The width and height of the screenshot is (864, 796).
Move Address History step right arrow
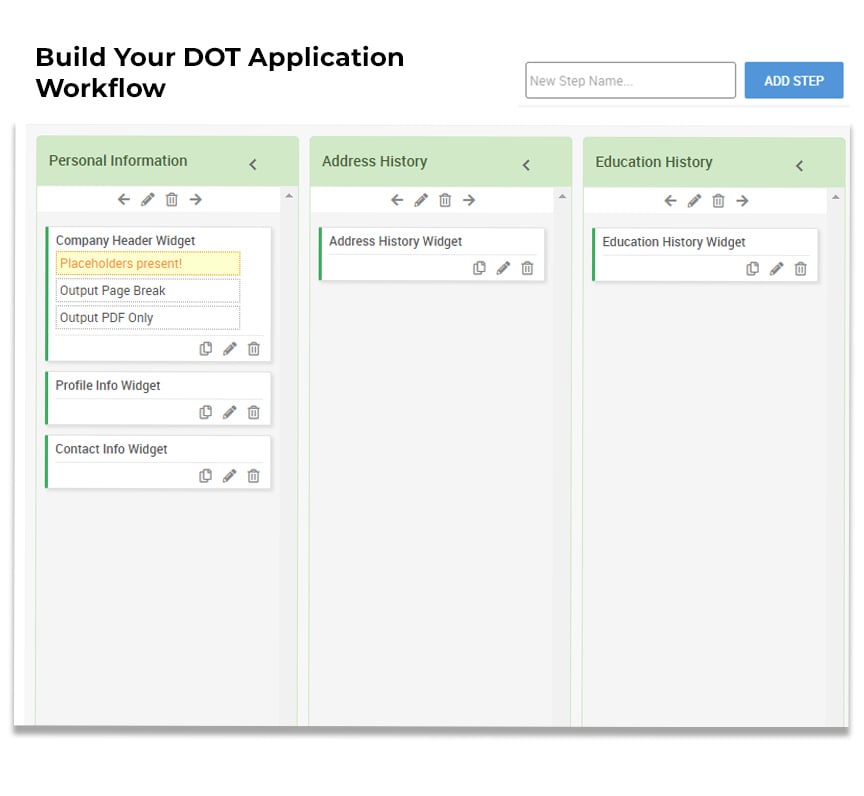(469, 200)
